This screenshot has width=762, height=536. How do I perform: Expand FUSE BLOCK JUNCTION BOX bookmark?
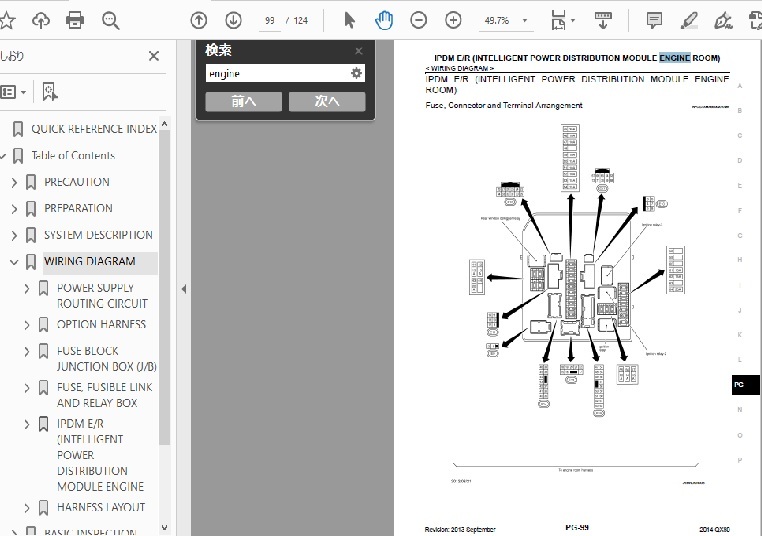pyautogui.click(x=27, y=351)
